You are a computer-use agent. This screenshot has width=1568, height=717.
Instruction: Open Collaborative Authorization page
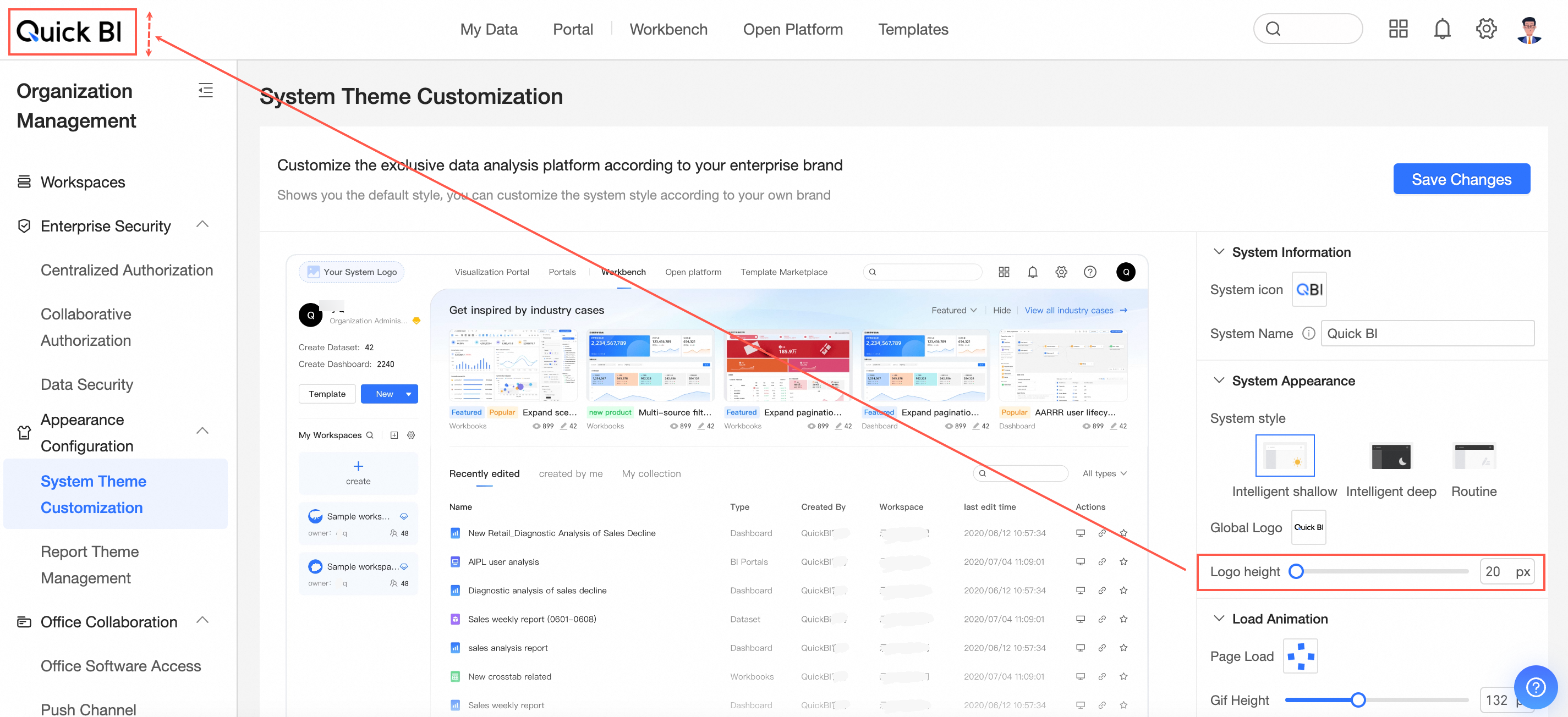[86, 327]
